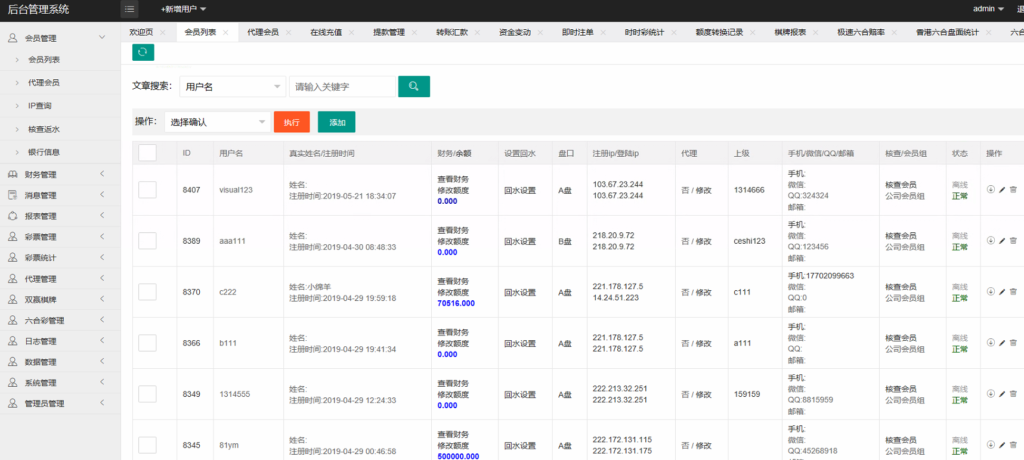
Task: Toggle the sidebar menu hamburger icon
Action: [130, 9]
